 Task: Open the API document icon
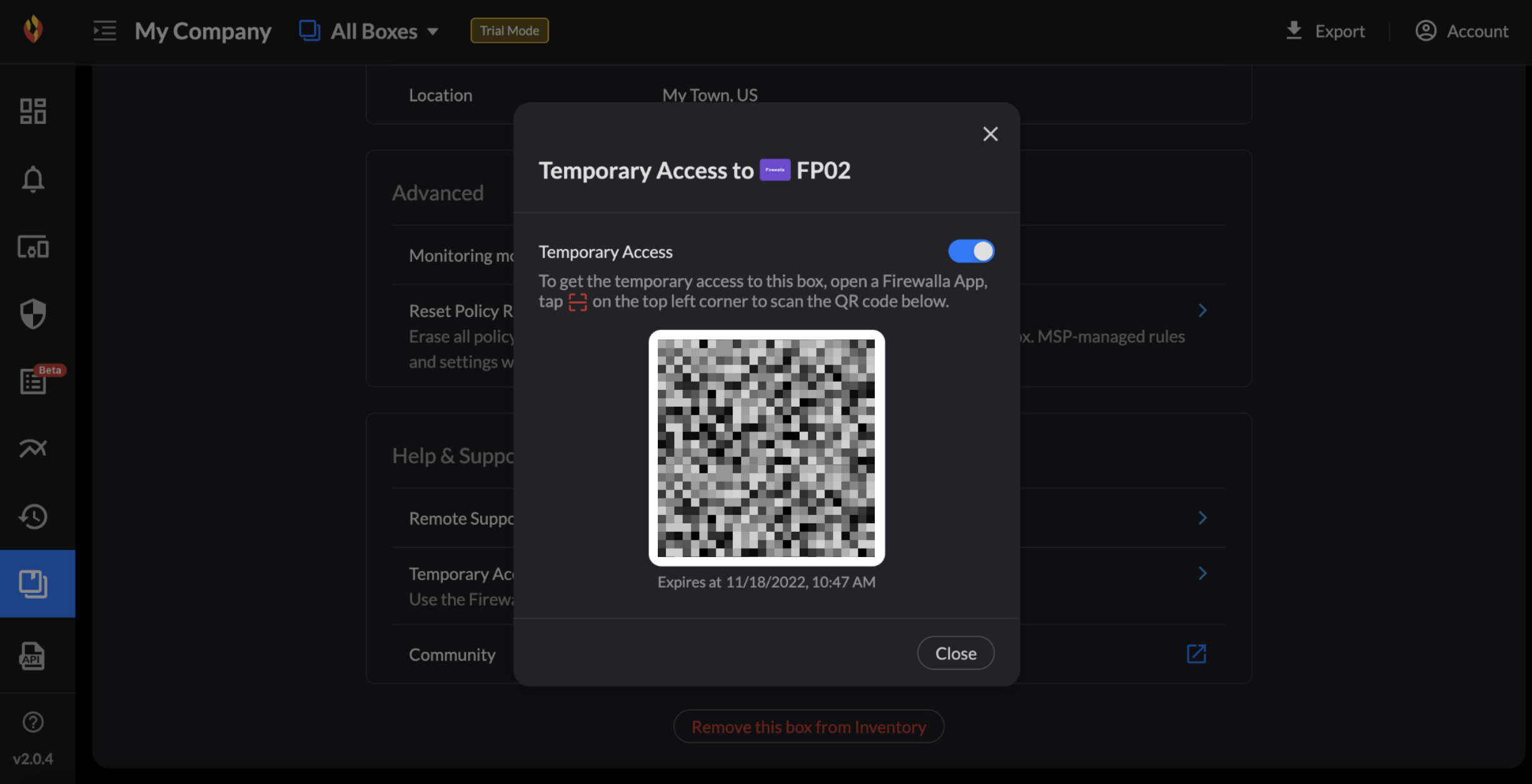coord(33,656)
